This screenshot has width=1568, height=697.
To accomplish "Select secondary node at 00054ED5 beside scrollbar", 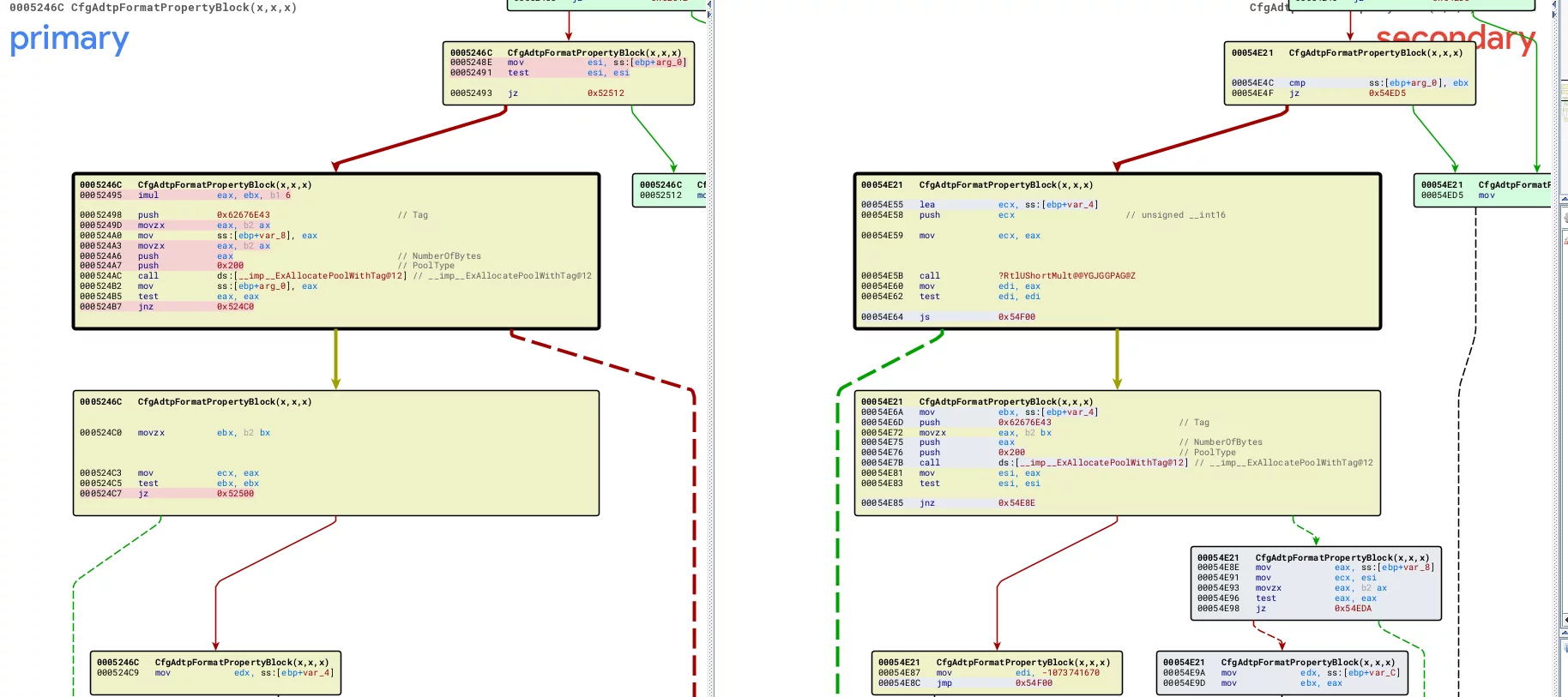I will pyautogui.click(x=1482, y=190).
